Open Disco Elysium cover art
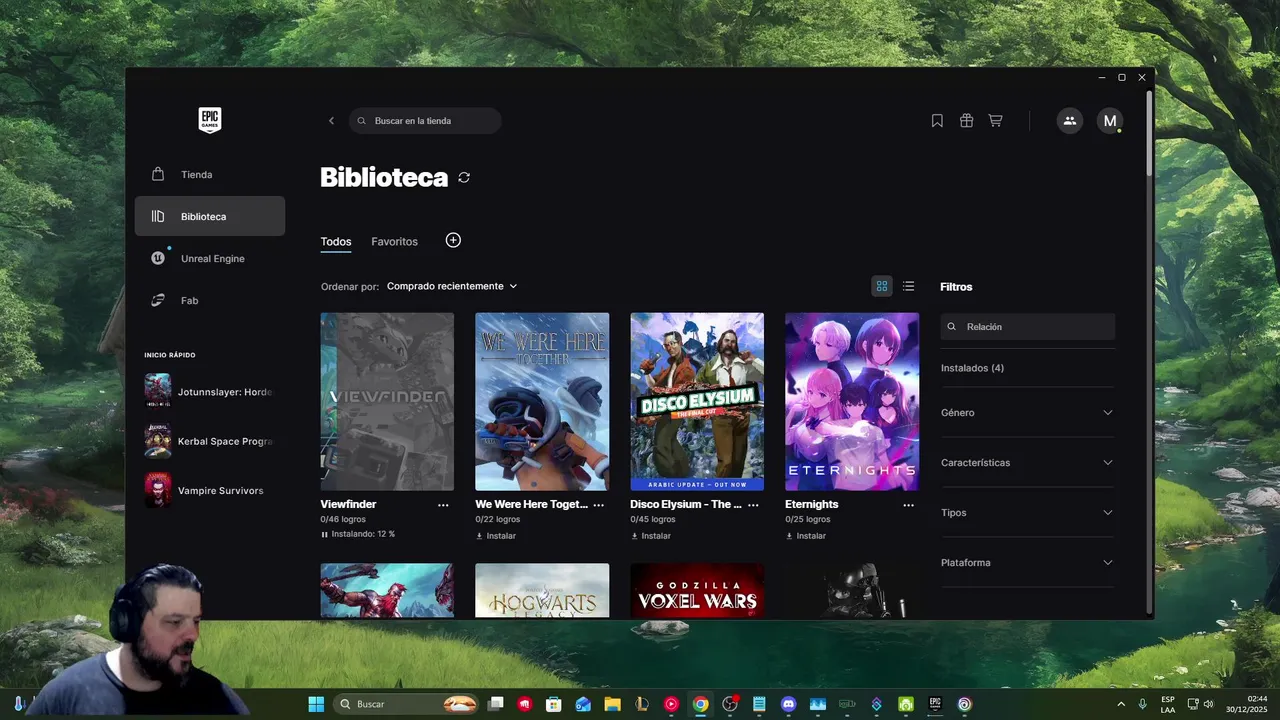 (697, 402)
